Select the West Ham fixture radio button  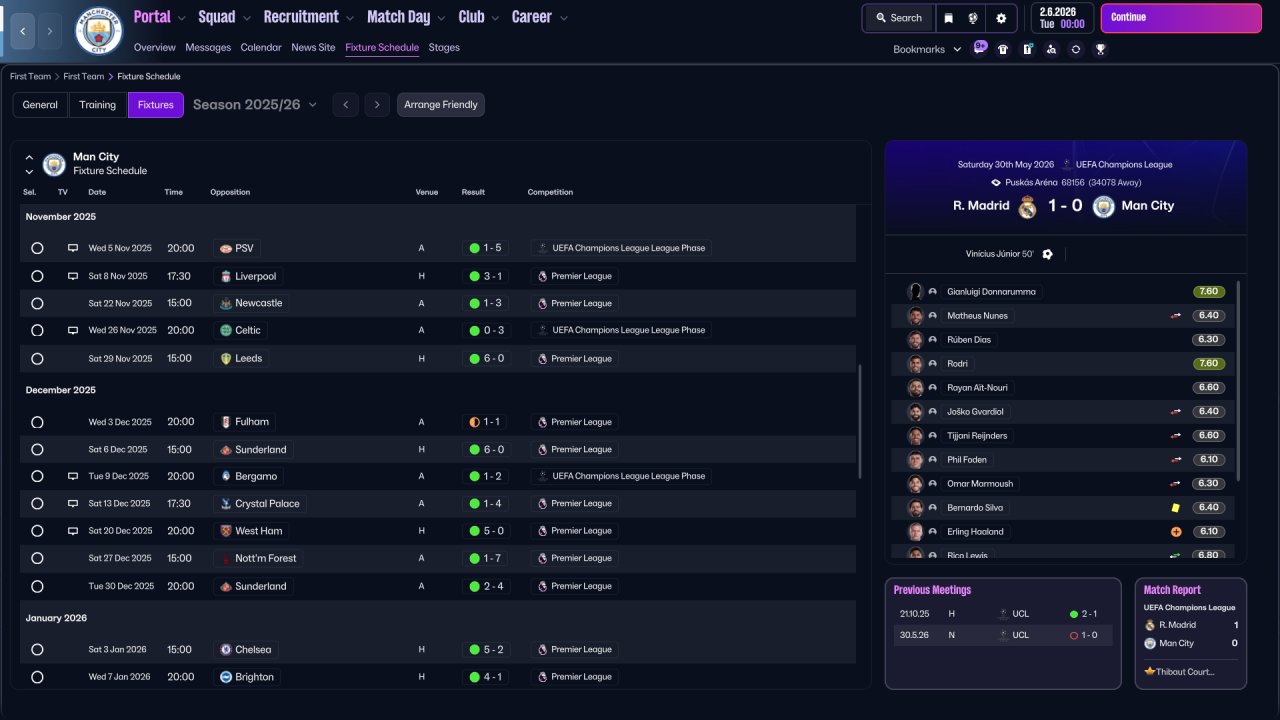37,531
